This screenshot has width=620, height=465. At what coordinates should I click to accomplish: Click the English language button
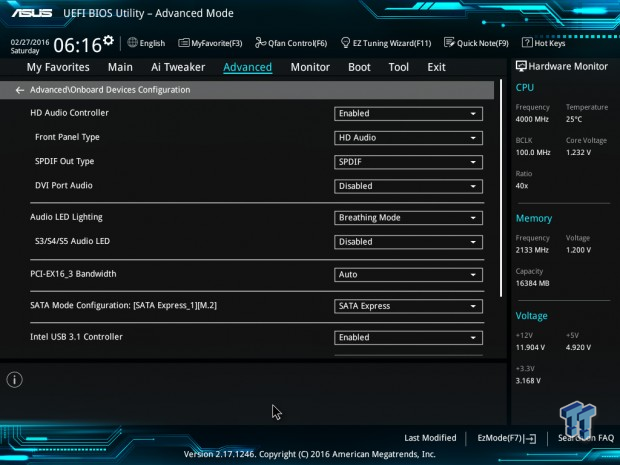(152, 43)
